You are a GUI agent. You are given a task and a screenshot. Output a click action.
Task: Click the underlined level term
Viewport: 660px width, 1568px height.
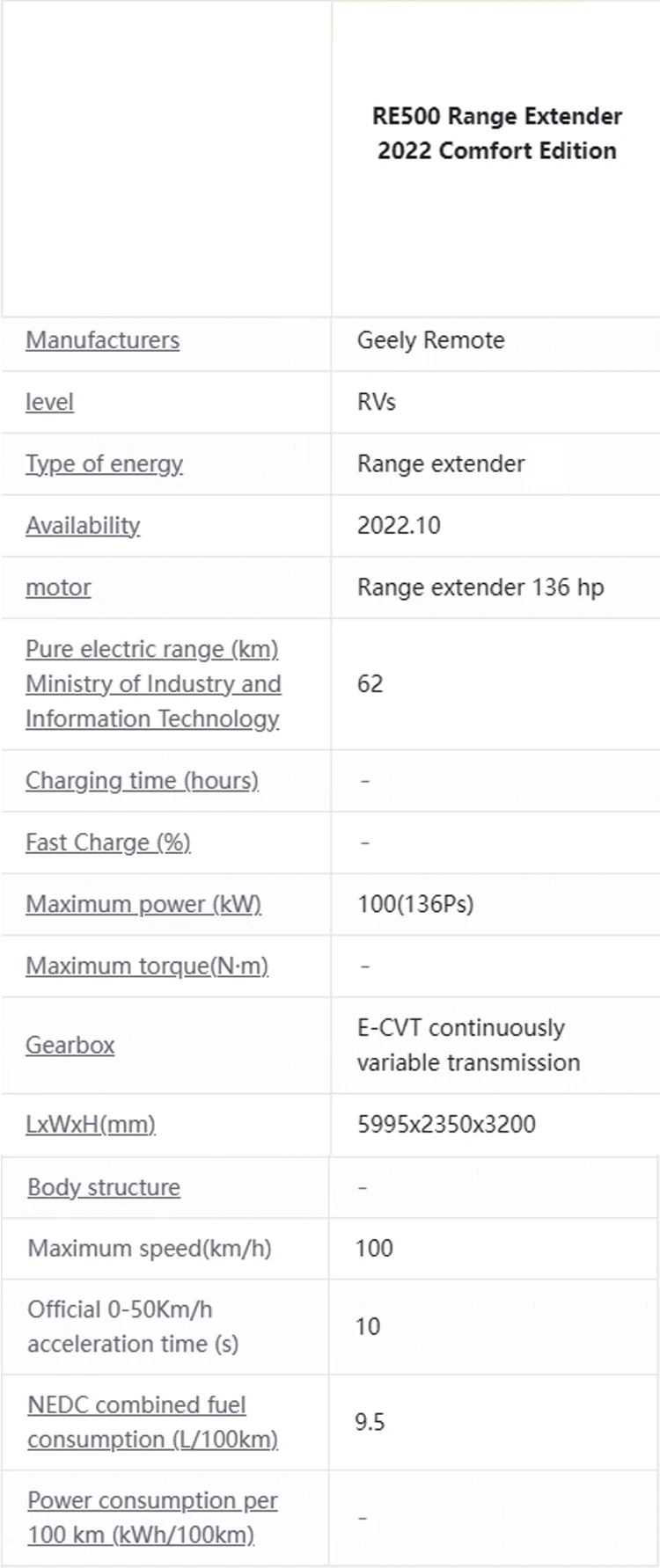point(49,402)
